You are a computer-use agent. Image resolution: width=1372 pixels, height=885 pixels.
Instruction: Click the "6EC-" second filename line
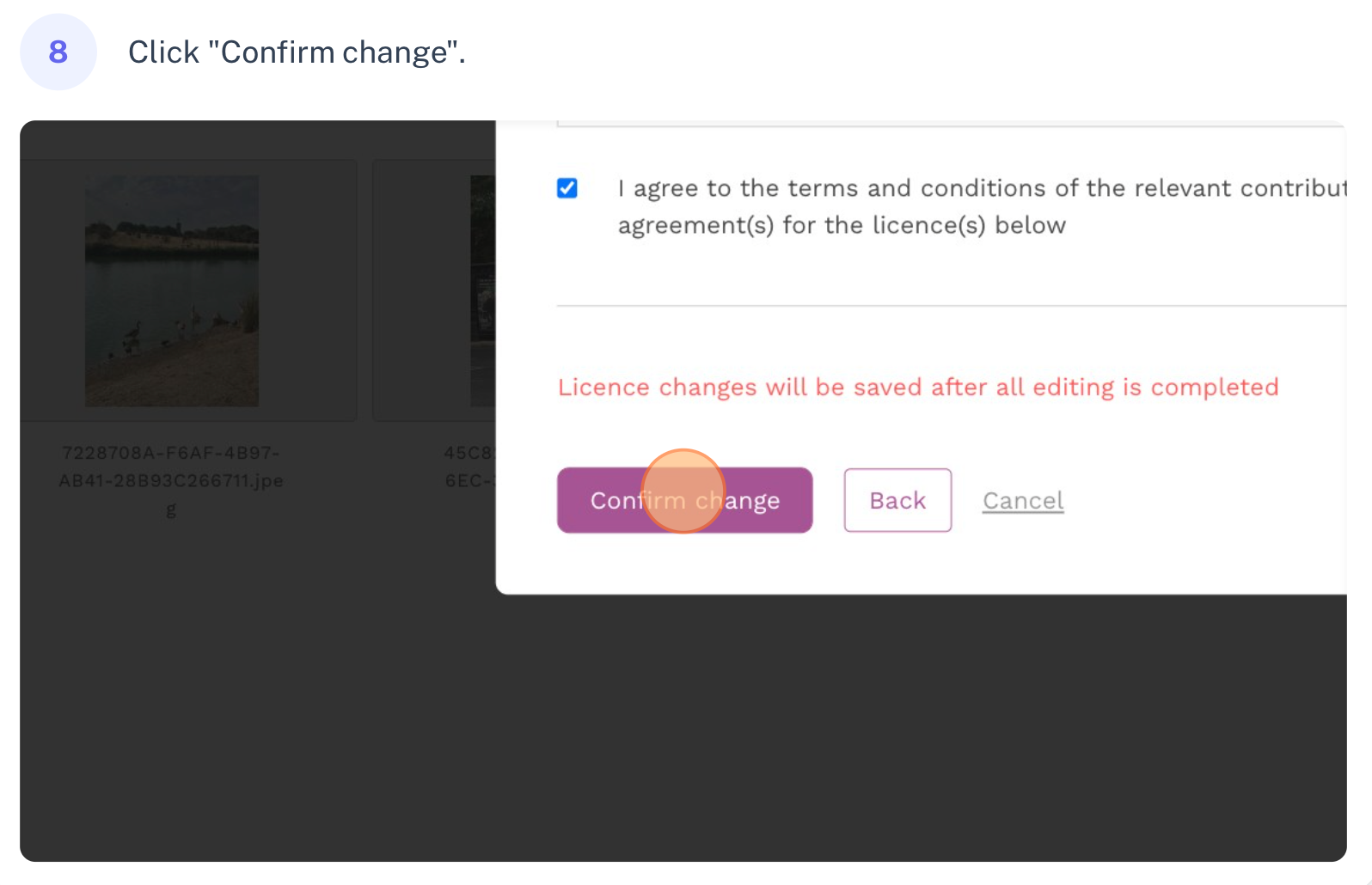pyautogui.click(x=470, y=480)
